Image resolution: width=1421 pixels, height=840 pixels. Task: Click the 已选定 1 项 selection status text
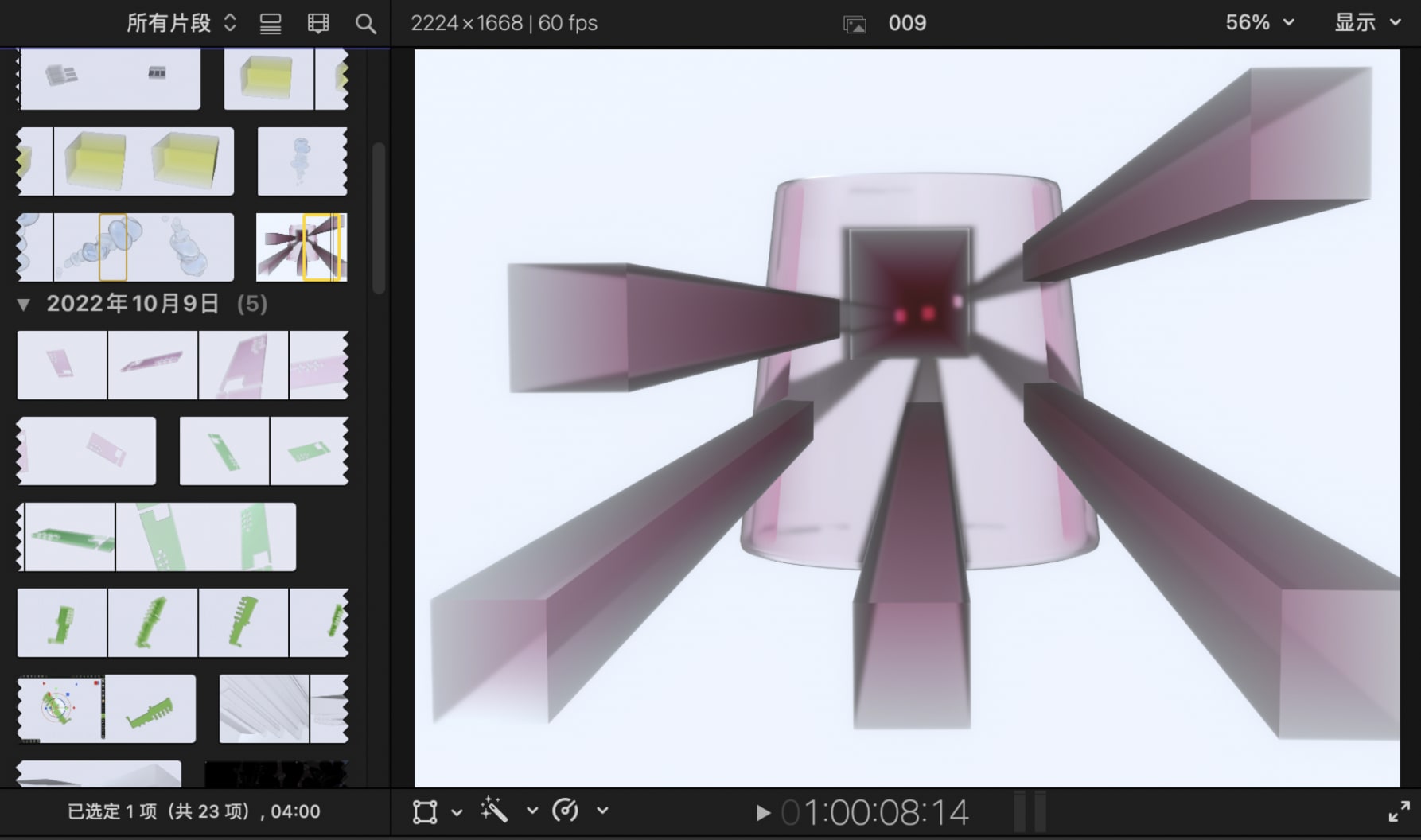pos(194,811)
